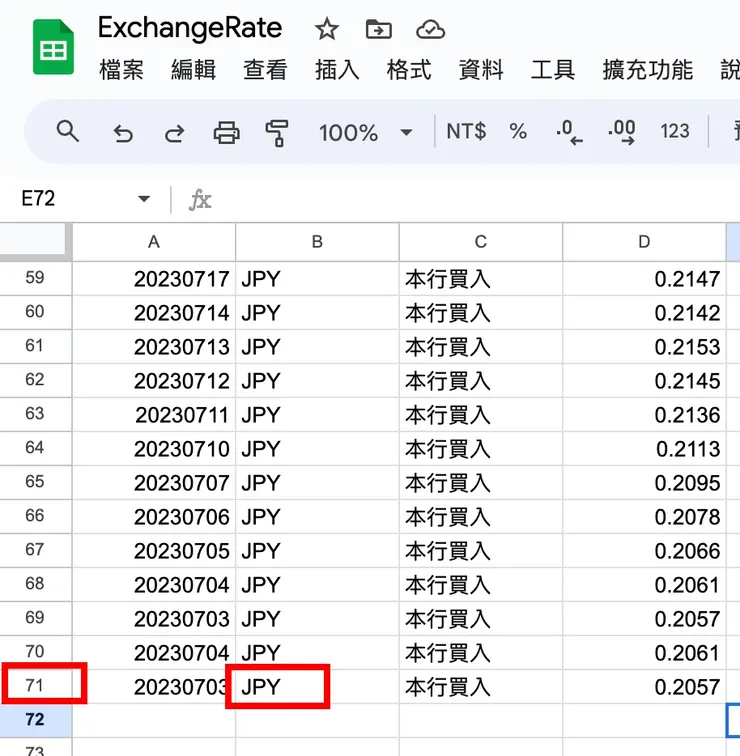The image size is (740, 756).
Task: Select empty cell A72
Action: coord(154,720)
